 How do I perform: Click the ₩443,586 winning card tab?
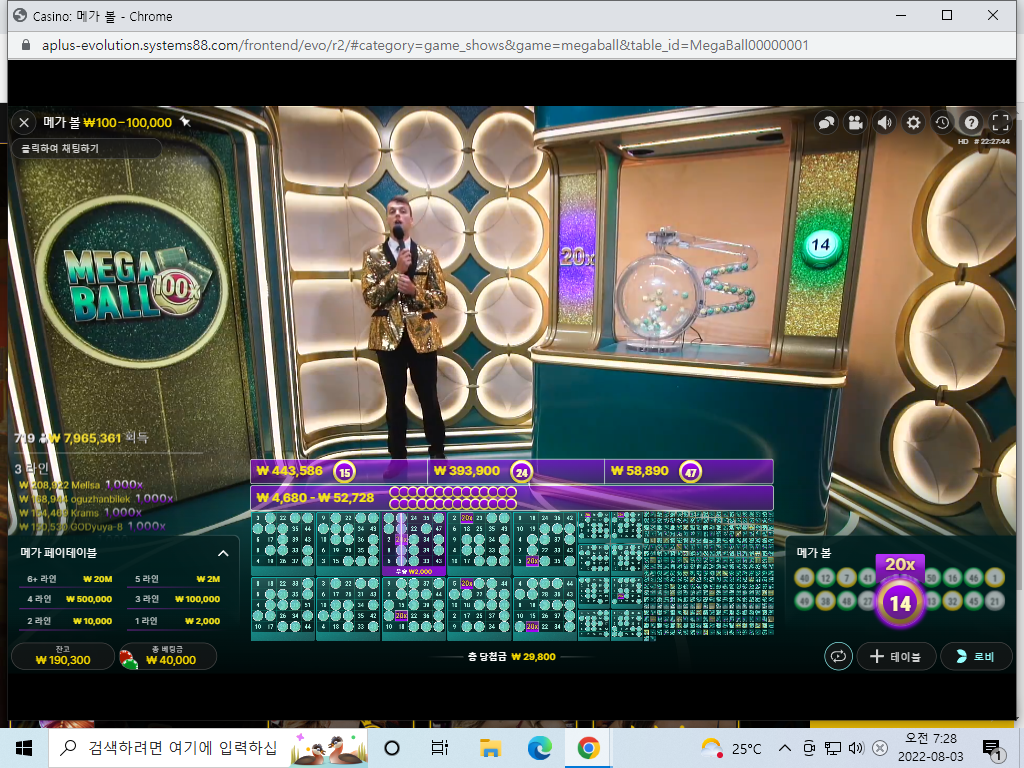(339, 472)
